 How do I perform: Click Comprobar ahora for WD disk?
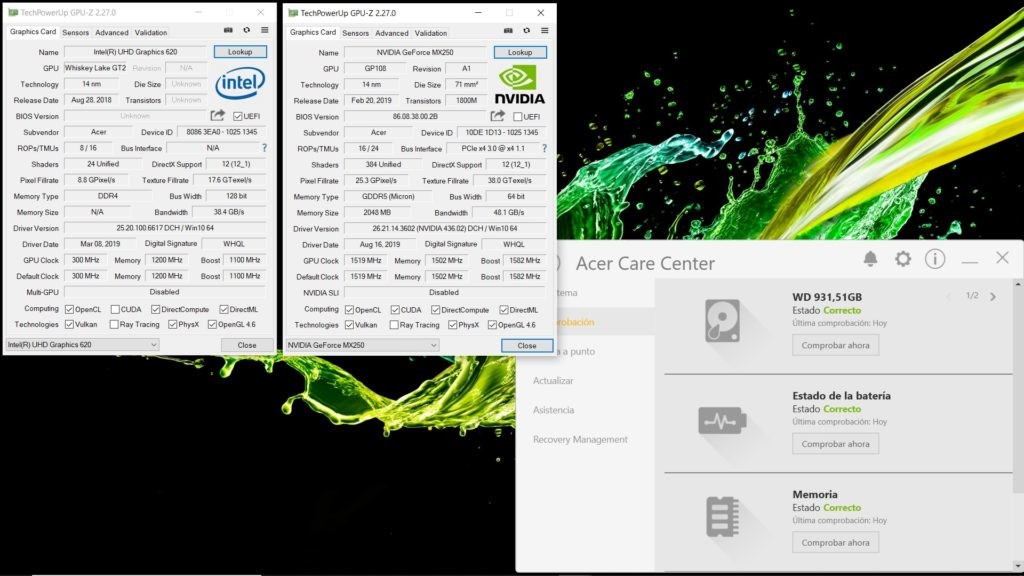click(x=835, y=345)
